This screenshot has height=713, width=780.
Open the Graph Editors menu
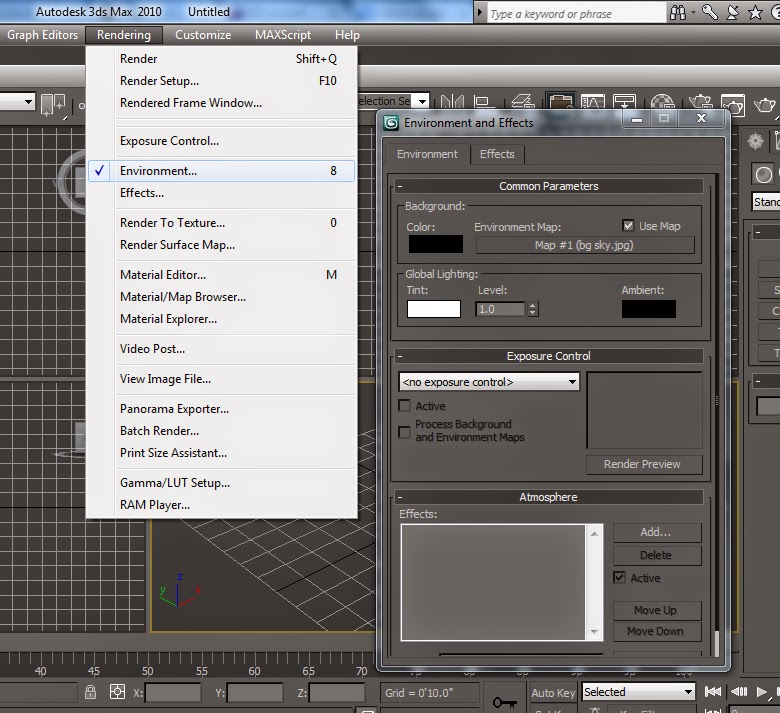(42, 35)
